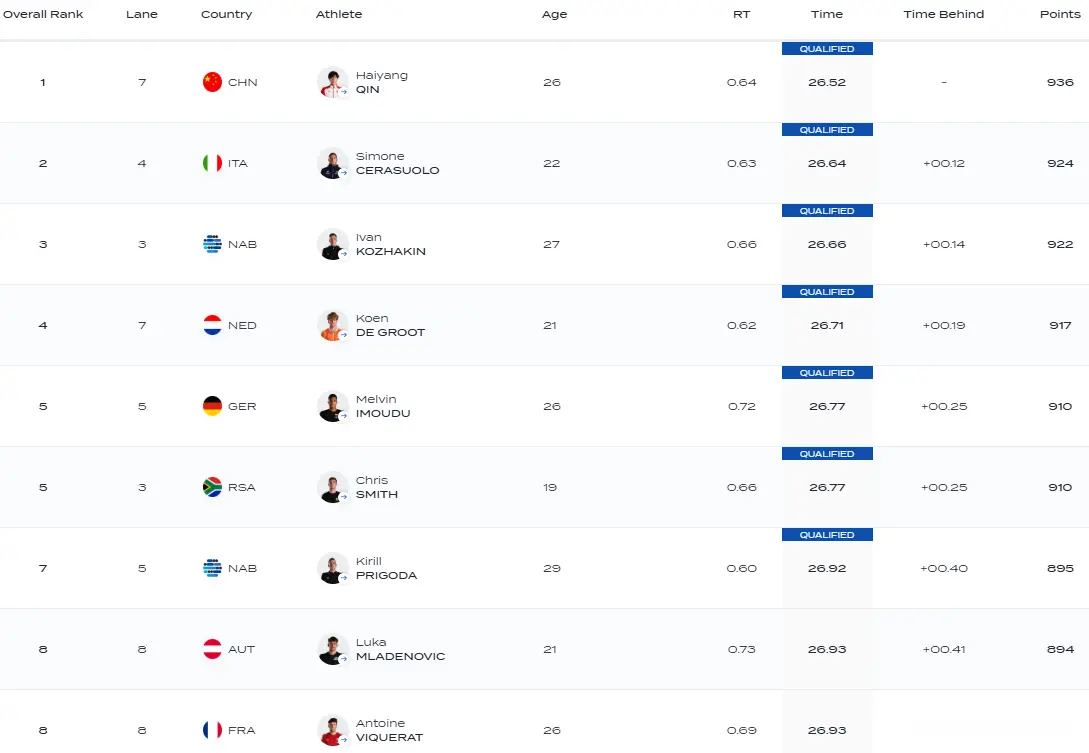Screen dimensions: 1089x753
Task: Click the Overall Rank column header
Action: pos(43,14)
